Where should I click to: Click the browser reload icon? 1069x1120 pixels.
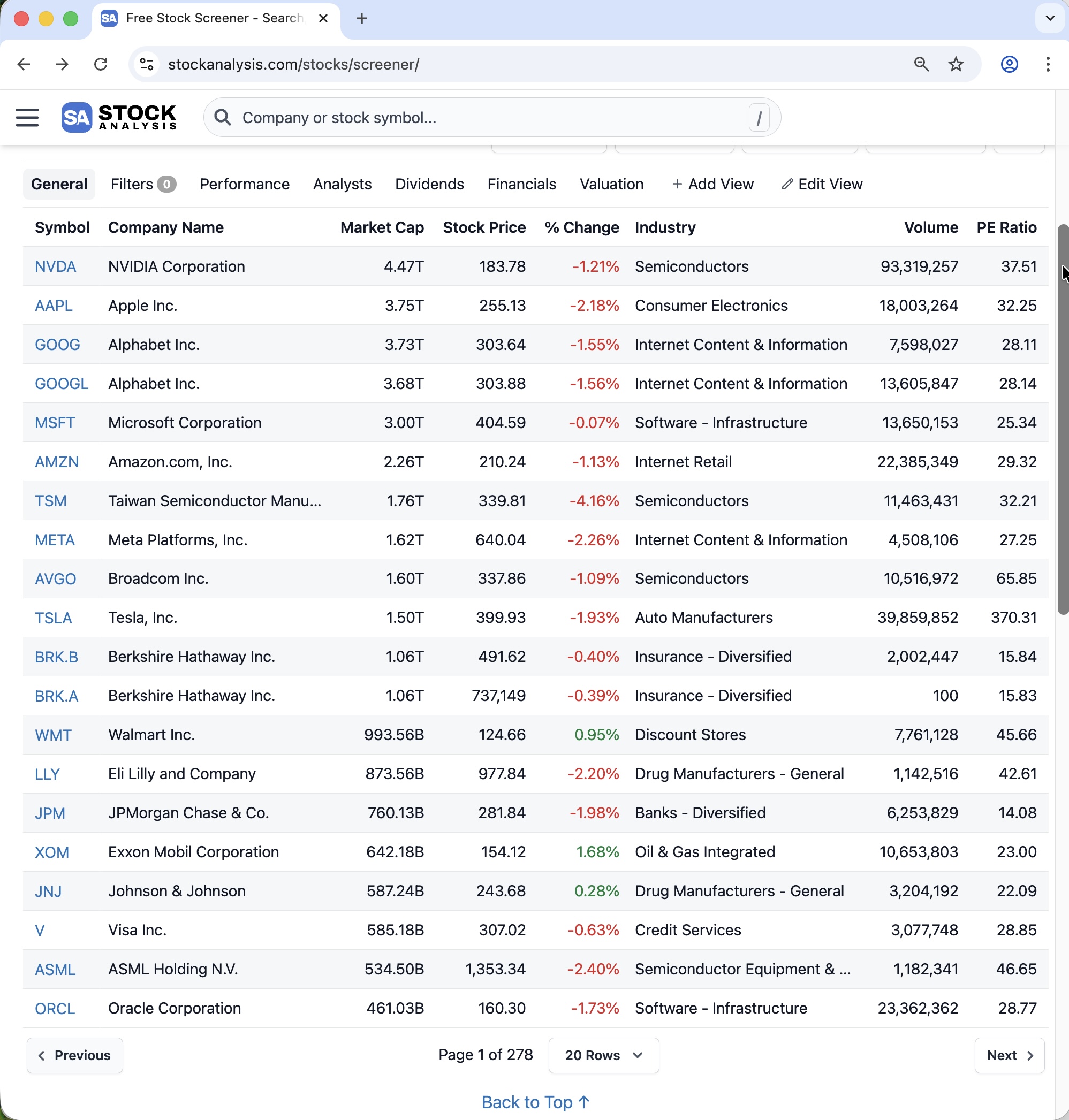pos(101,64)
